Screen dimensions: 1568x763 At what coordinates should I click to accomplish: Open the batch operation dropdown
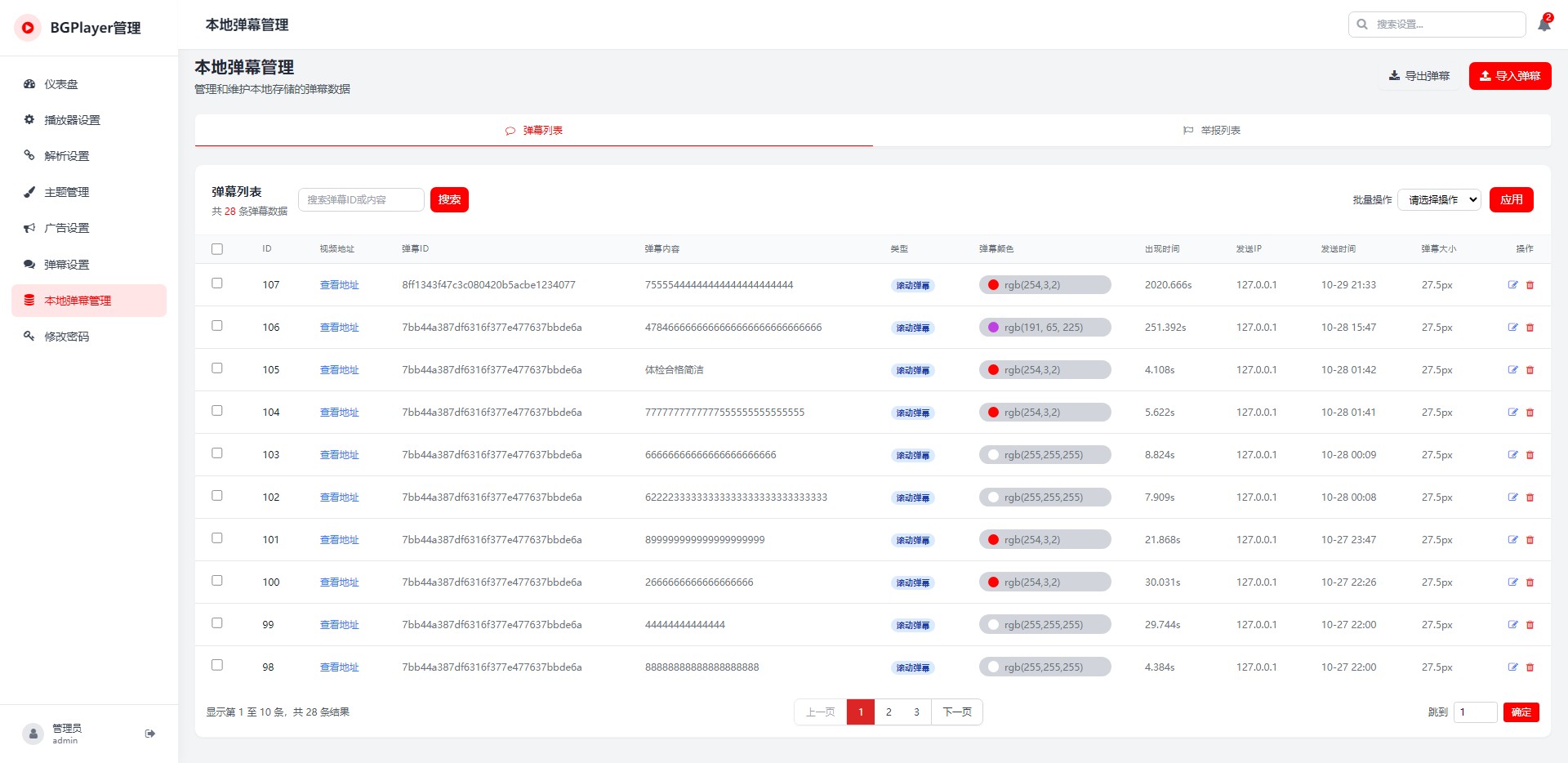(x=1439, y=200)
